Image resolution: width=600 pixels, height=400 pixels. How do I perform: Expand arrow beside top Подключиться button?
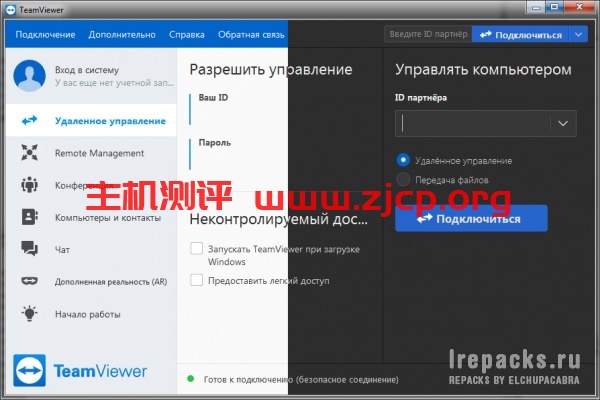point(578,34)
